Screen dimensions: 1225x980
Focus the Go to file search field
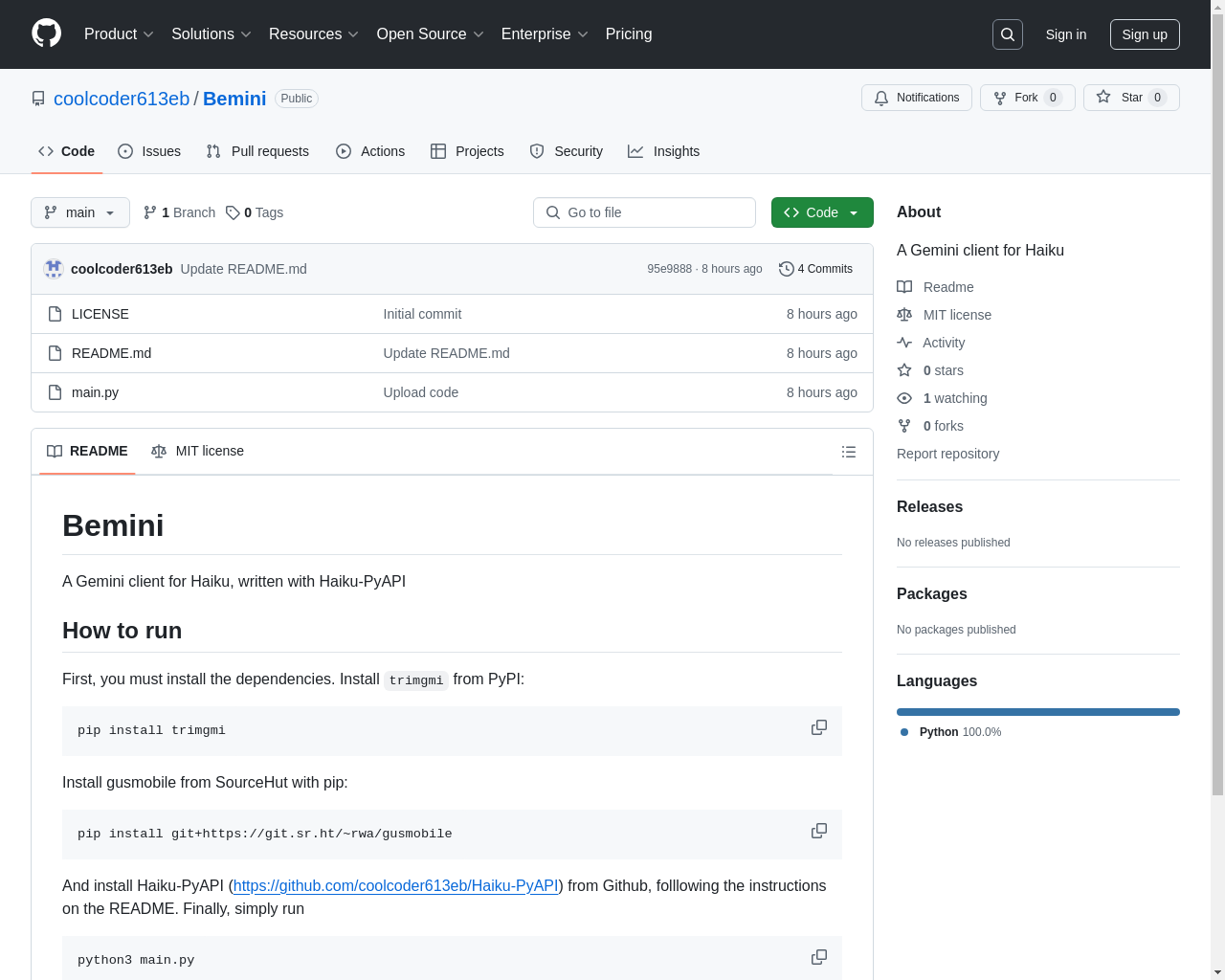pos(644,212)
